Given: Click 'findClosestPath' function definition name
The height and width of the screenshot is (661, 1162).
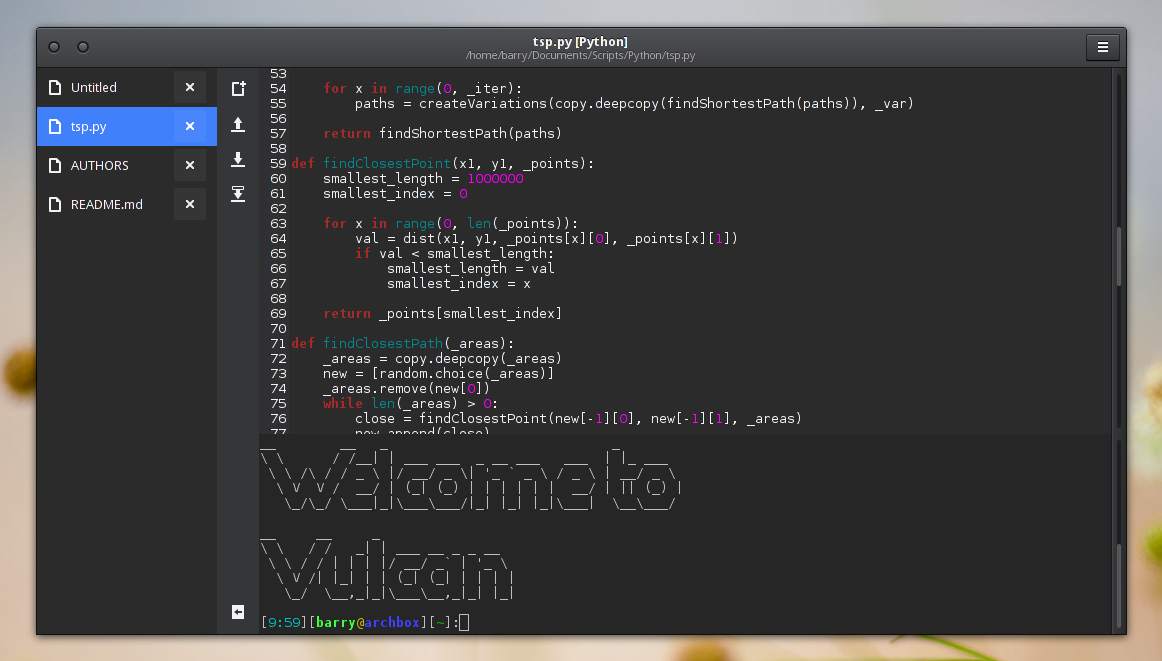Looking at the screenshot, I should (382, 344).
